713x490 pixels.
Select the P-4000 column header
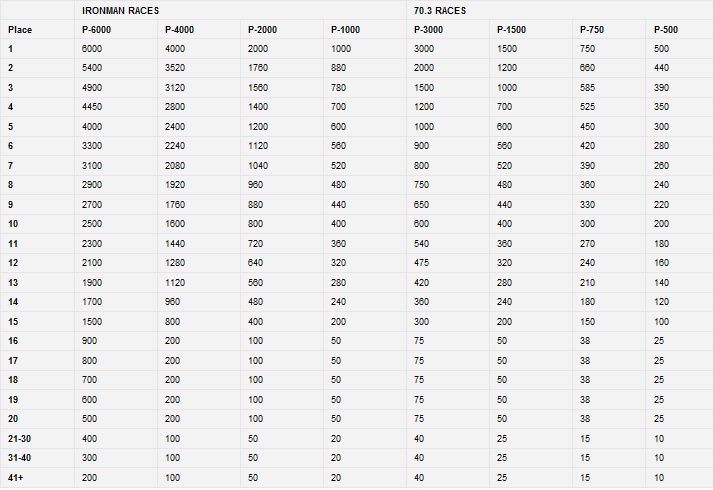[x=179, y=30]
